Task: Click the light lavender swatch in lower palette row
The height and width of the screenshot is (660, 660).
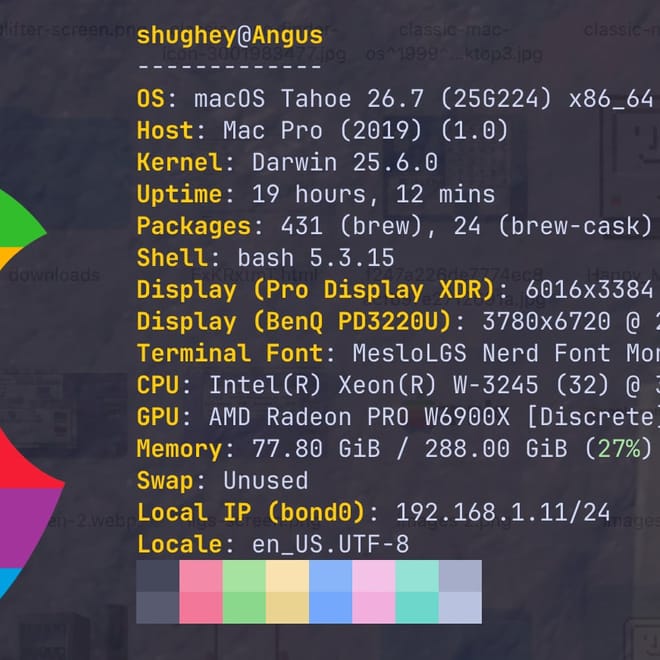Action: 460,608
